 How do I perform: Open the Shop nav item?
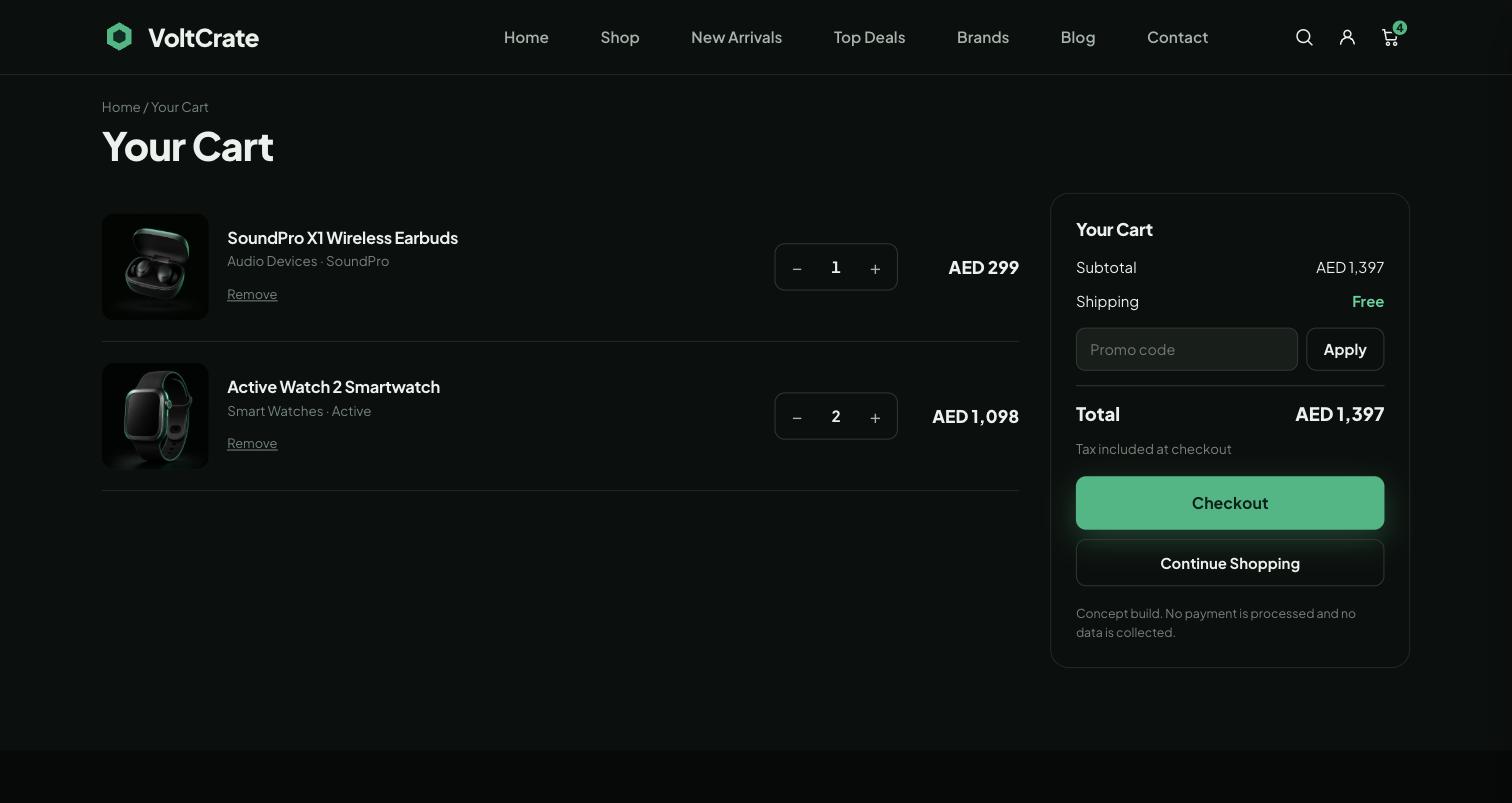[x=620, y=37]
